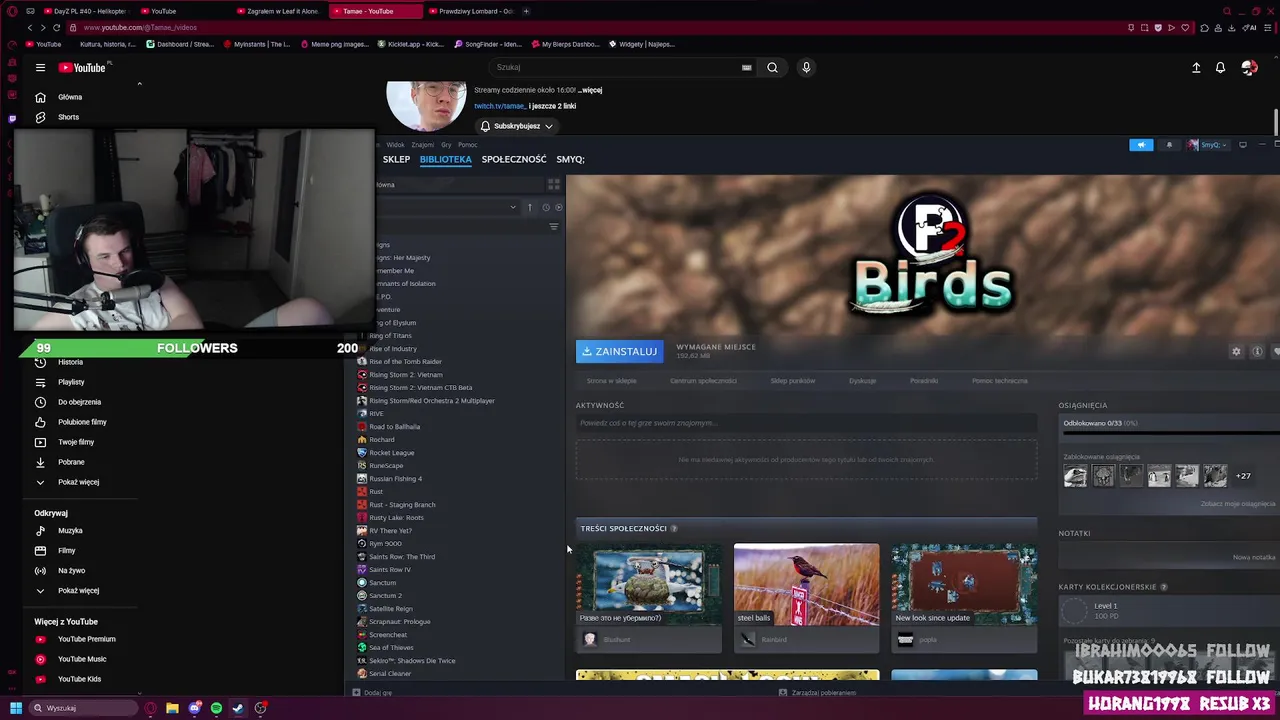
Task: Open Steam Pomoc menu
Action: [467, 145]
